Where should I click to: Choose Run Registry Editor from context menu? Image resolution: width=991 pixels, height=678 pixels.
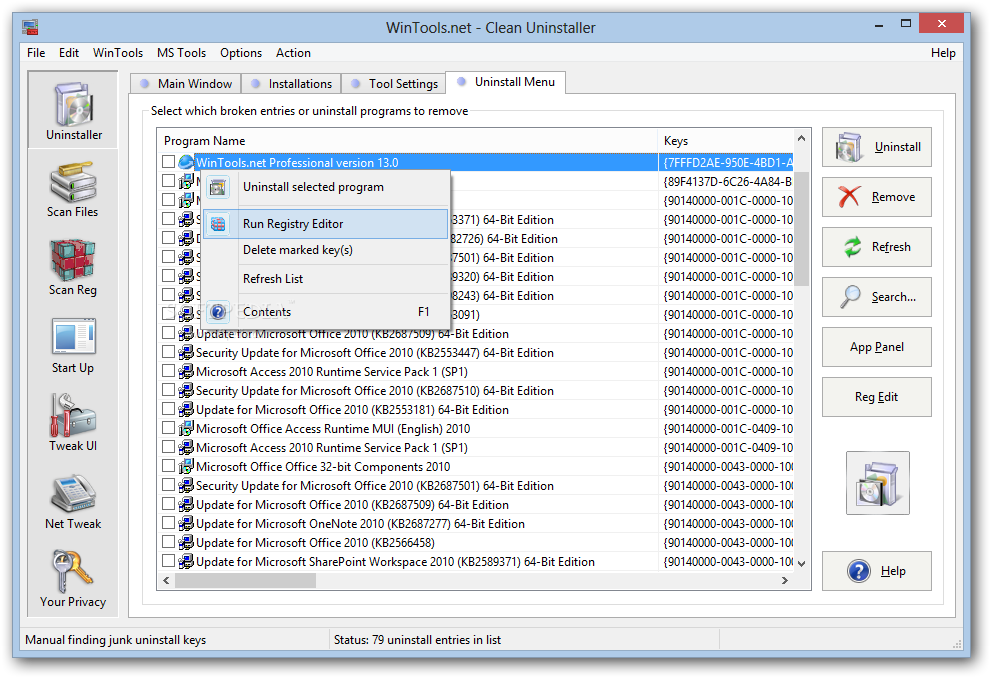click(x=325, y=224)
